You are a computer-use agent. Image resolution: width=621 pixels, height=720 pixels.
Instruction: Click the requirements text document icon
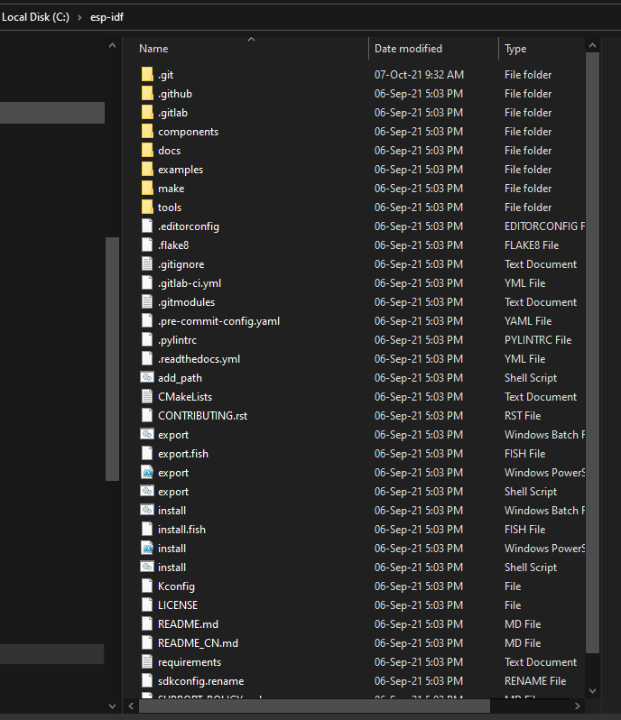147,662
